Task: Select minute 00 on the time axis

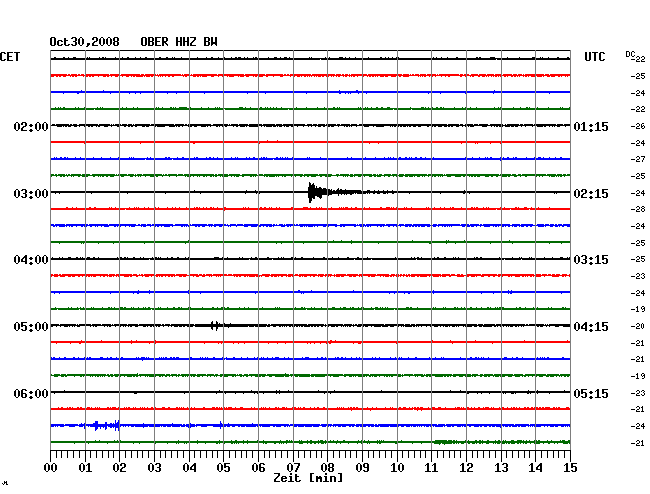Action: coord(50,467)
